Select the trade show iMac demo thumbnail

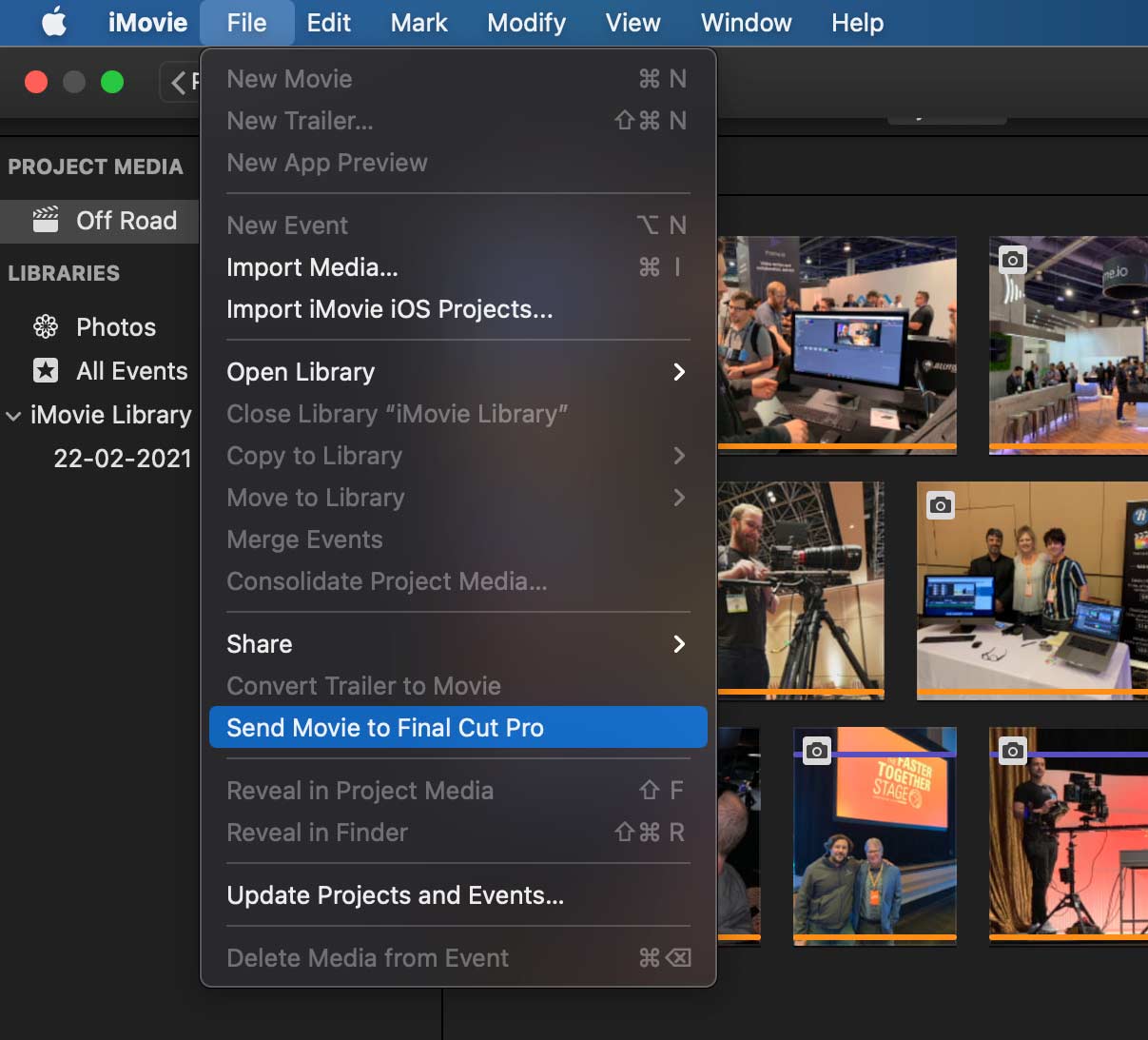pyautogui.click(x=837, y=343)
